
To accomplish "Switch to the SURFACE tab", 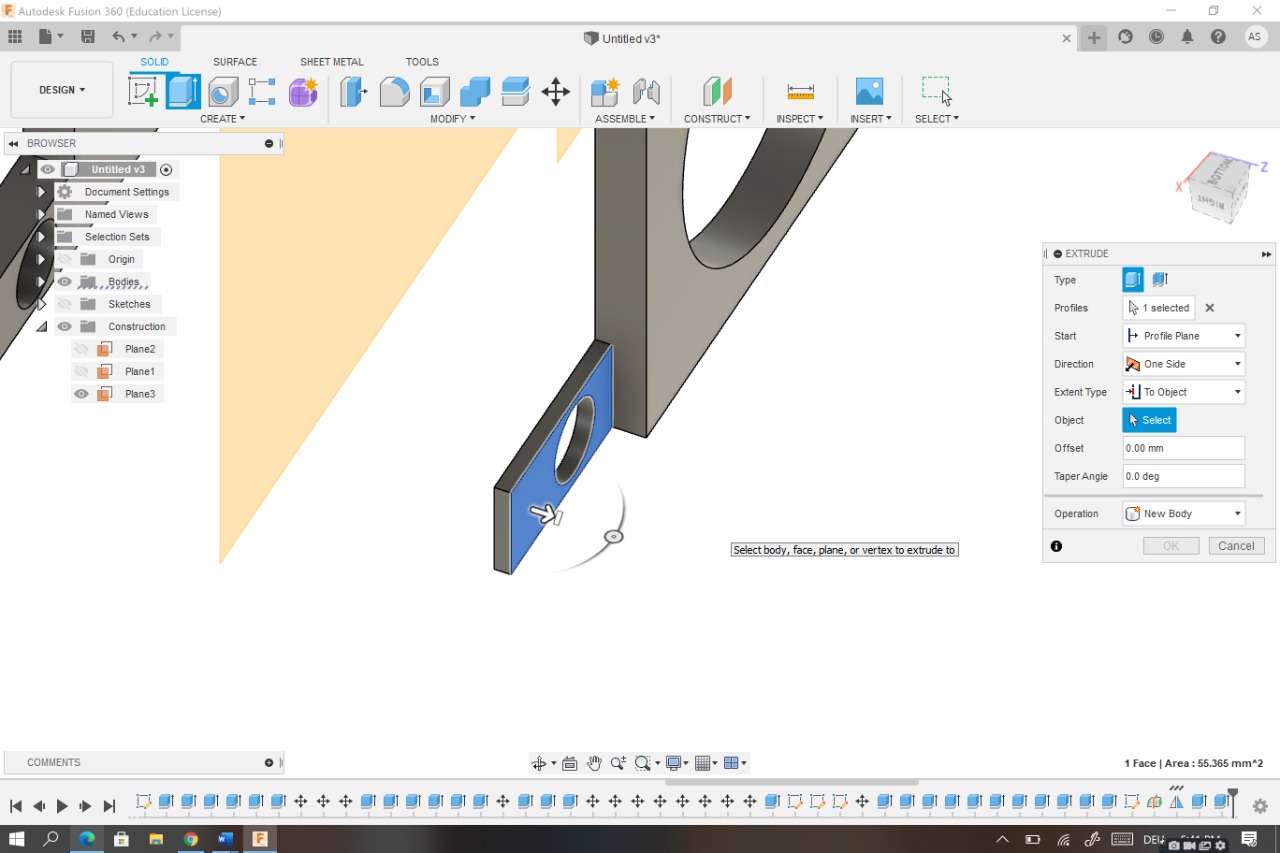I will pyautogui.click(x=235, y=62).
